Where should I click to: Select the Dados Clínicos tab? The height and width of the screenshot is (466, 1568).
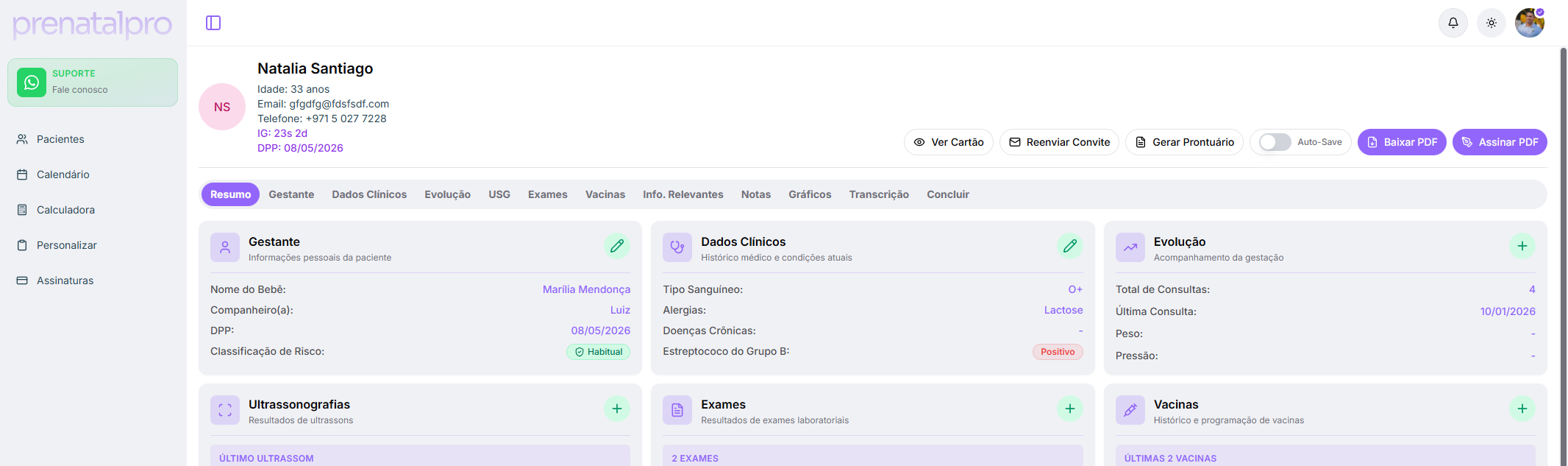click(x=369, y=194)
